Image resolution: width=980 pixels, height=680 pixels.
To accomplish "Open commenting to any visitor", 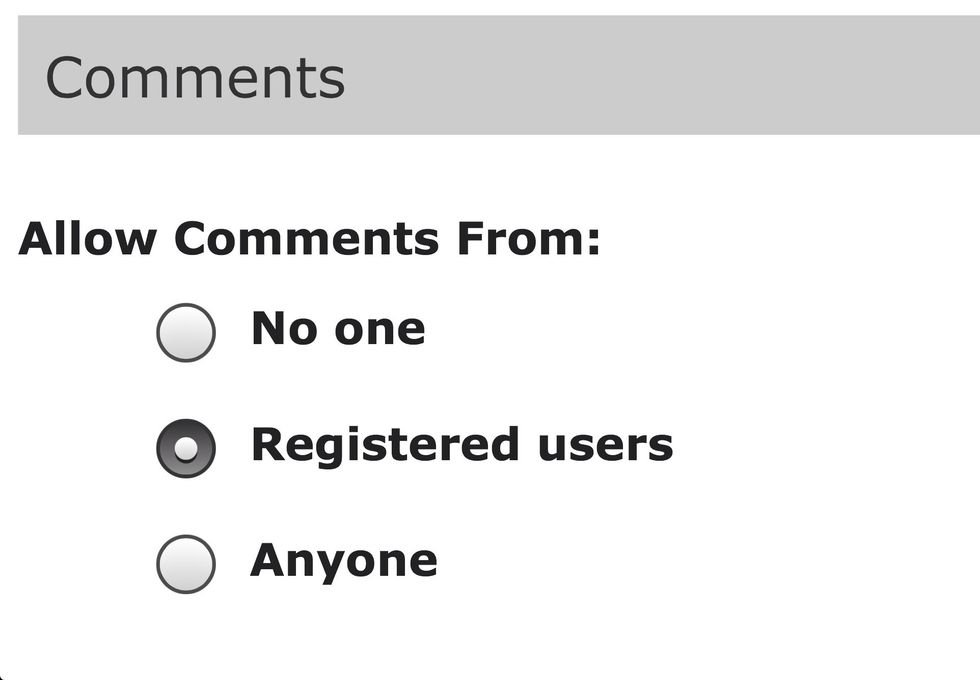I will 186,564.
